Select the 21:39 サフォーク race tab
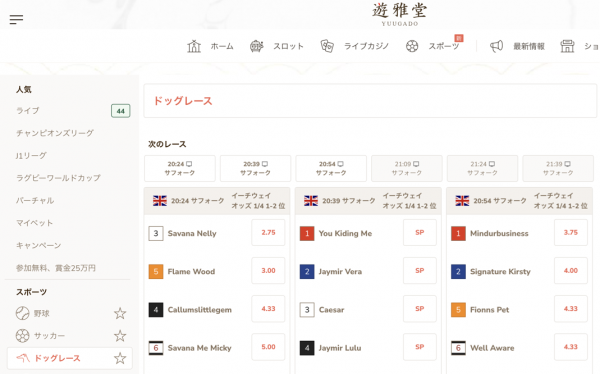This screenshot has width=600, height=374. (558, 168)
